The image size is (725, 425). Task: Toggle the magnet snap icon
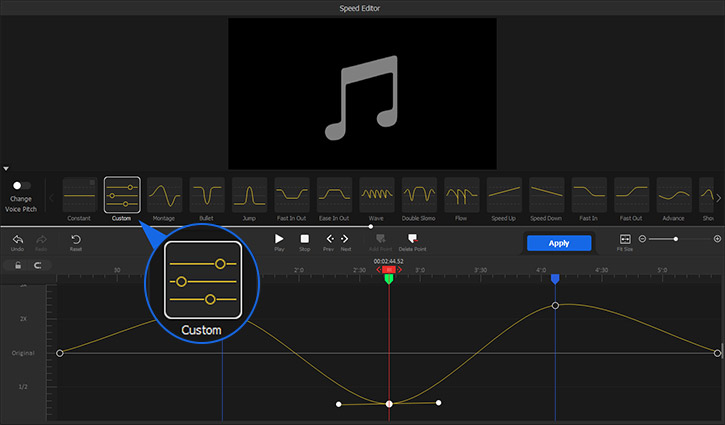click(38, 265)
